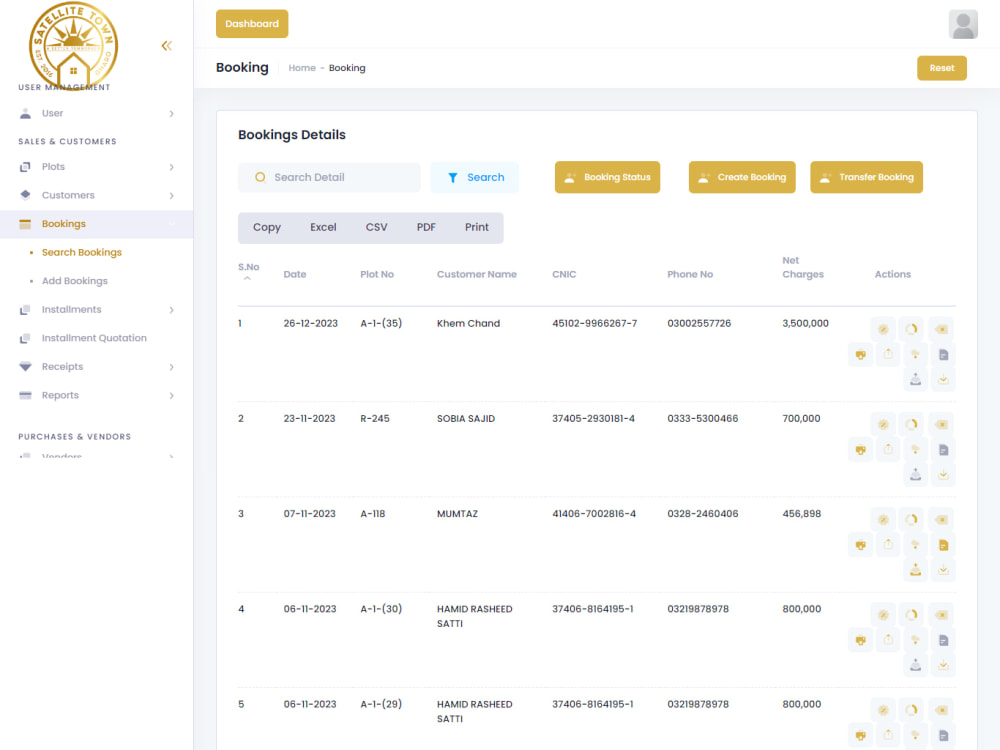Viewport: 1000px width, 750px height.
Task: Click the printer icon in Khem Chand's row
Action: [x=860, y=355]
